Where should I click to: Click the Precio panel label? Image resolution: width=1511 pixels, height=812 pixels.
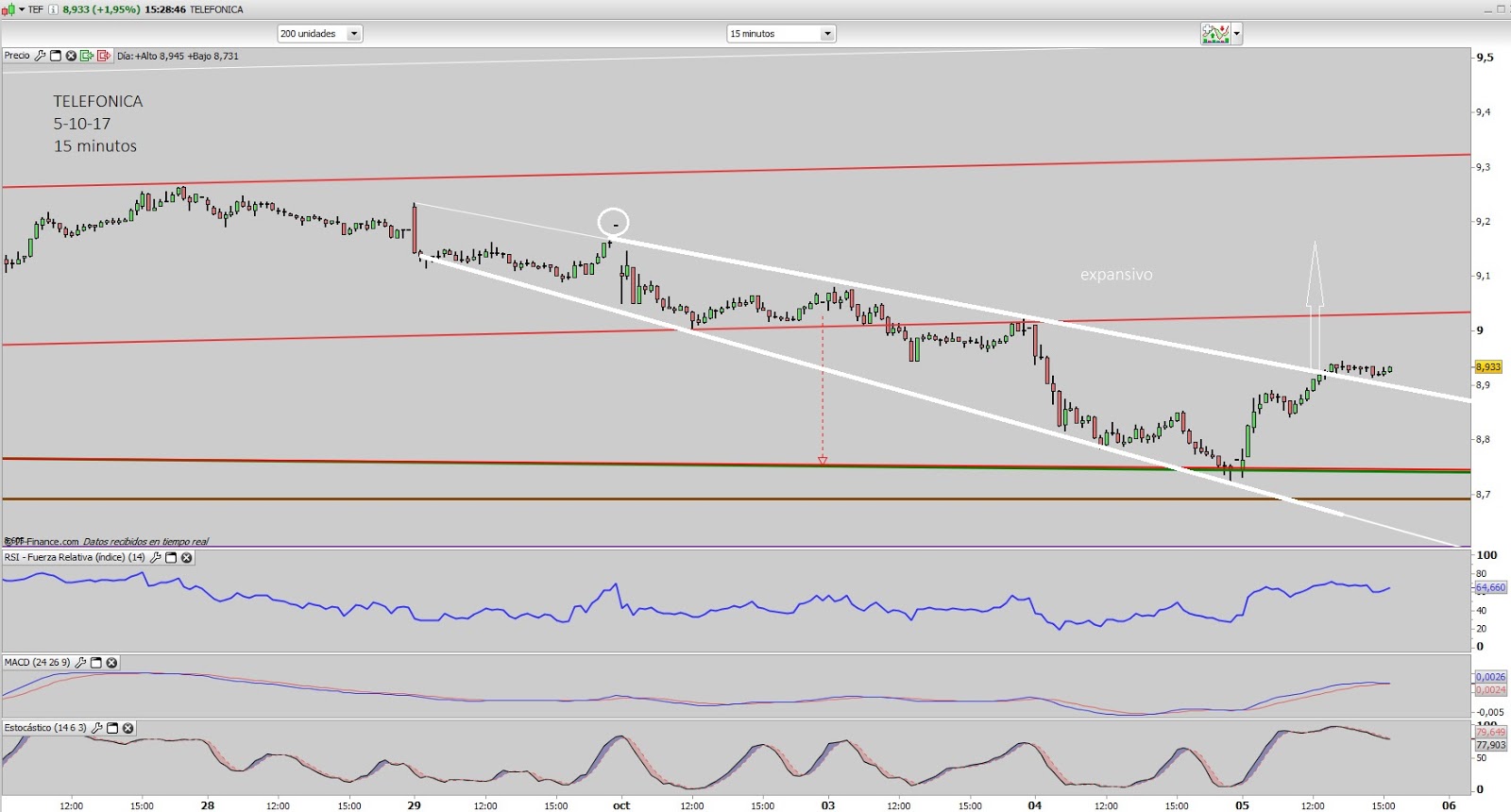pyautogui.click(x=17, y=56)
